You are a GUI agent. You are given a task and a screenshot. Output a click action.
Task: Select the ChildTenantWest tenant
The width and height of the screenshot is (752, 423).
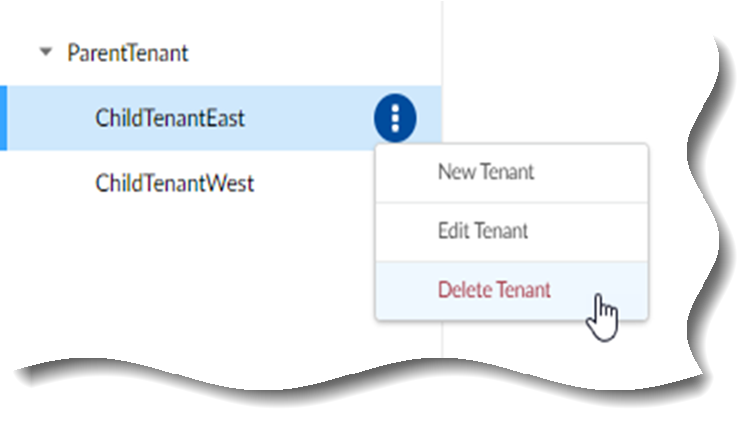click(x=175, y=183)
